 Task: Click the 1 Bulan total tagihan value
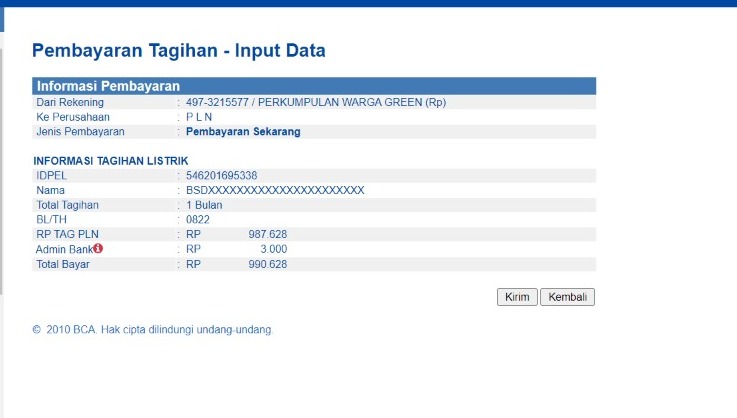[204, 205]
